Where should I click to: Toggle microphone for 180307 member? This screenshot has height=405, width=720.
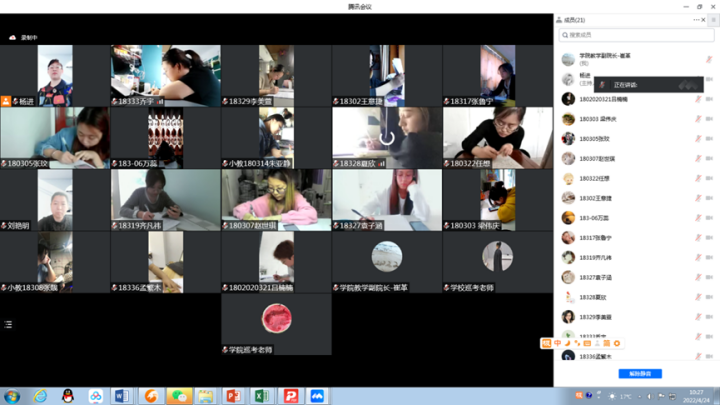698,158
